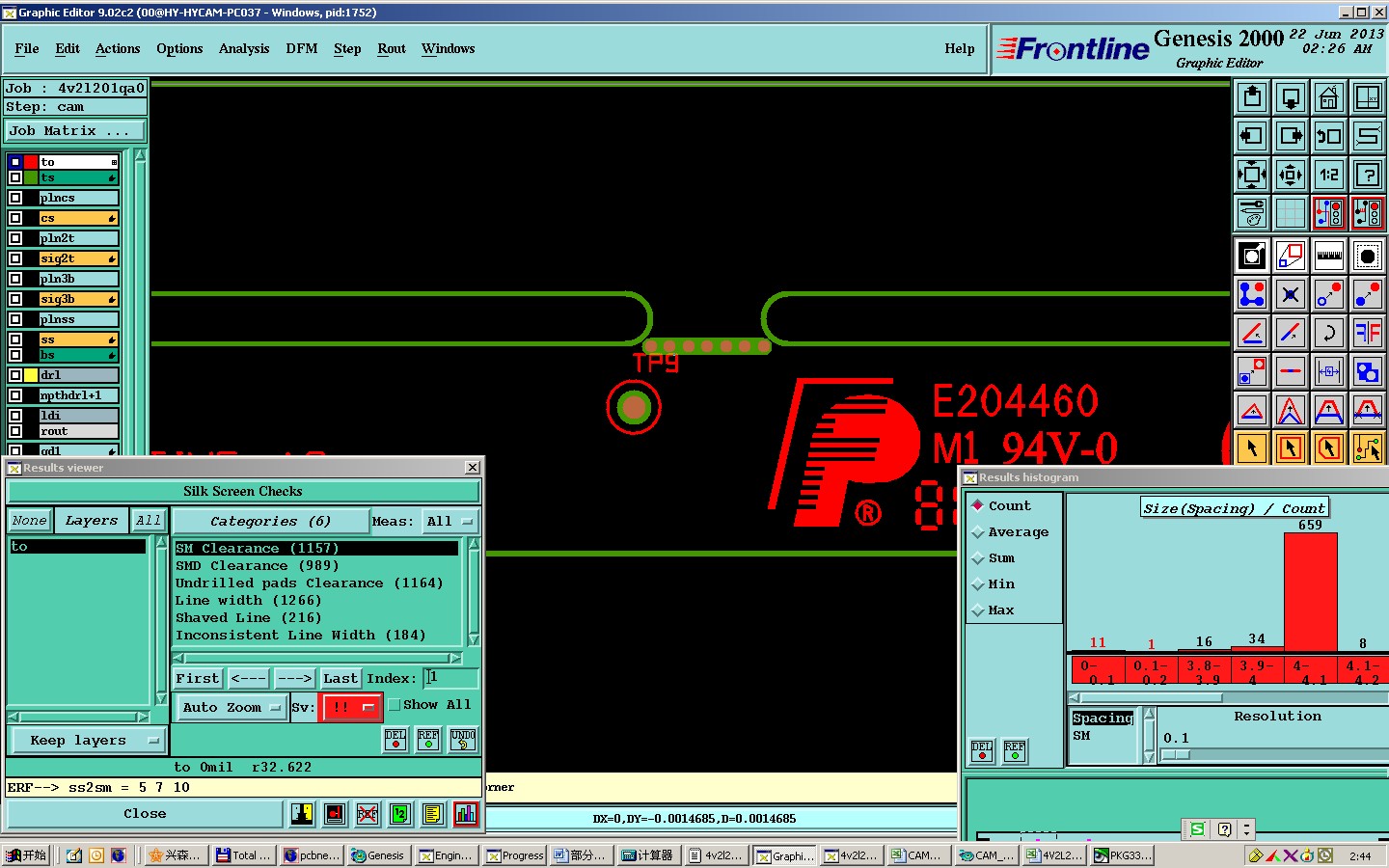The height and width of the screenshot is (868, 1389).
Task: Open the Auto Zoom dropdown
Action: pyautogui.click(x=231, y=708)
